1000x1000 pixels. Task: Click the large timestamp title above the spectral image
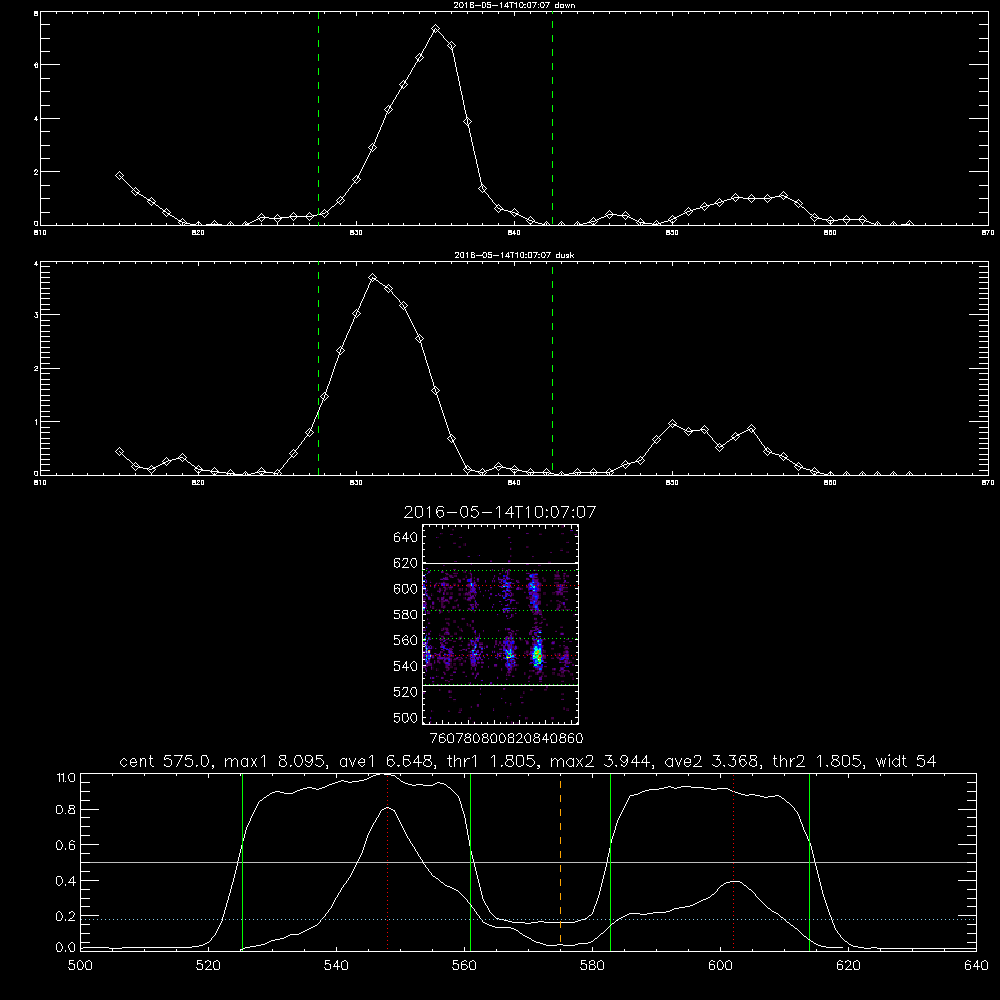(x=500, y=512)
